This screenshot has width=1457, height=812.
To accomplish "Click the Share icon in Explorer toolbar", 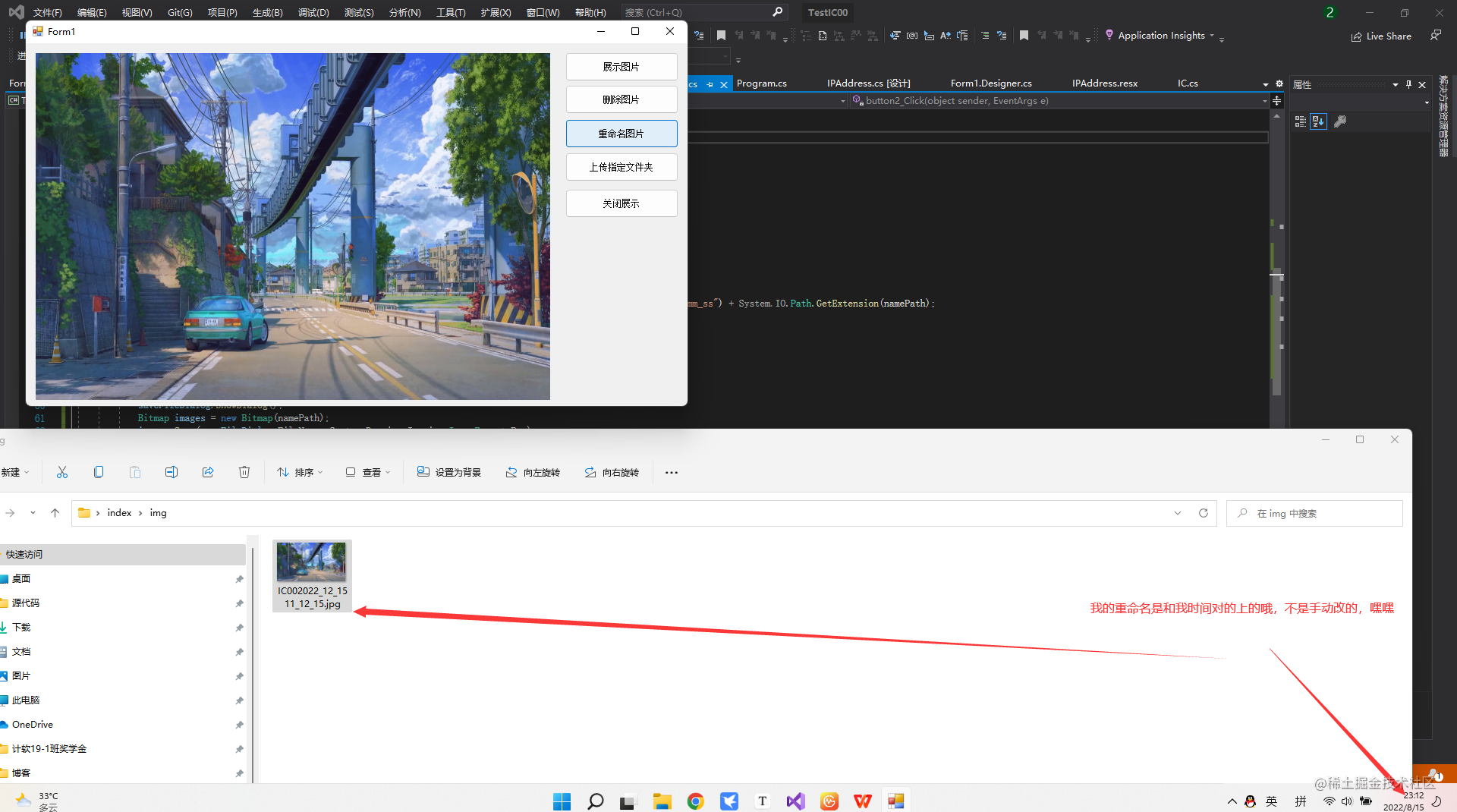I will click(x=208, y=472).
